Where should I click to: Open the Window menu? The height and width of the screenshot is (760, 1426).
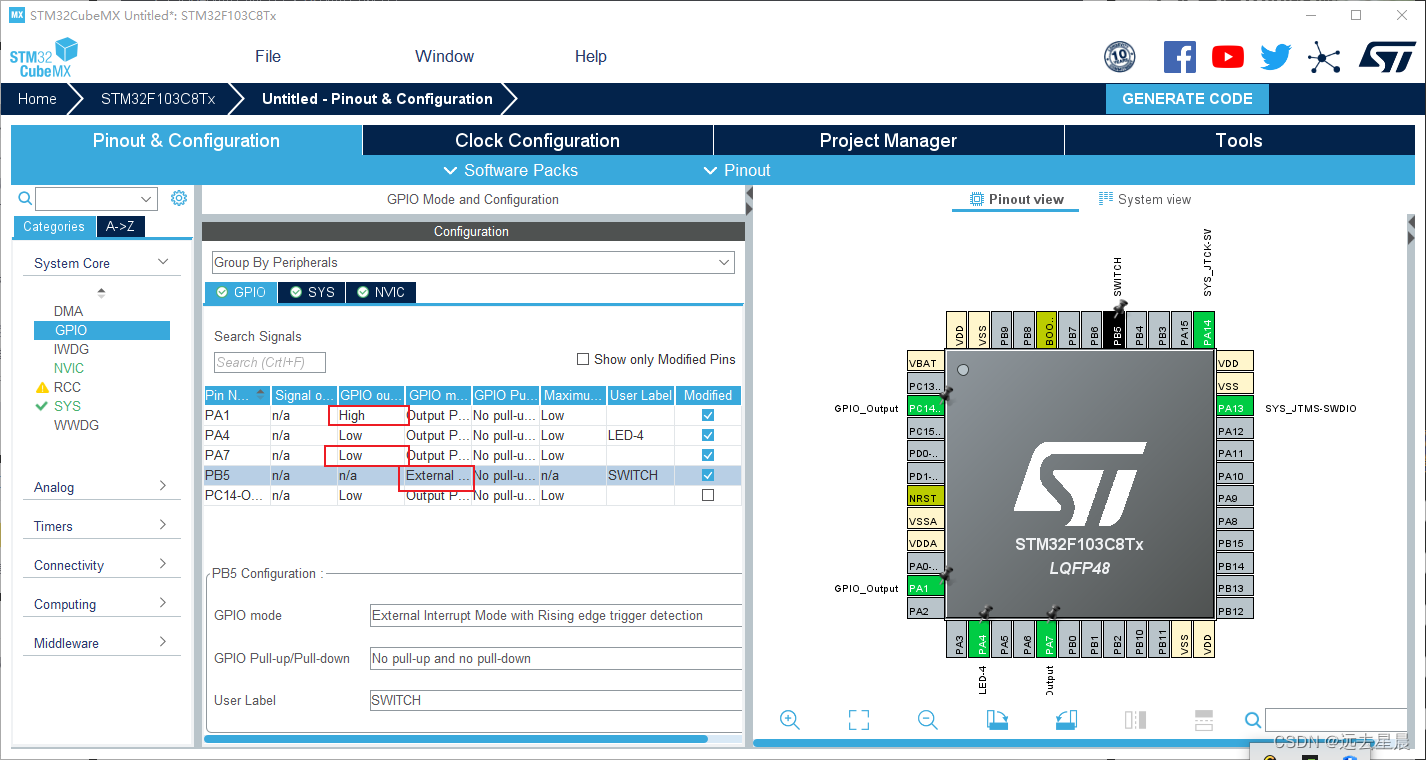tap(445, 56)
